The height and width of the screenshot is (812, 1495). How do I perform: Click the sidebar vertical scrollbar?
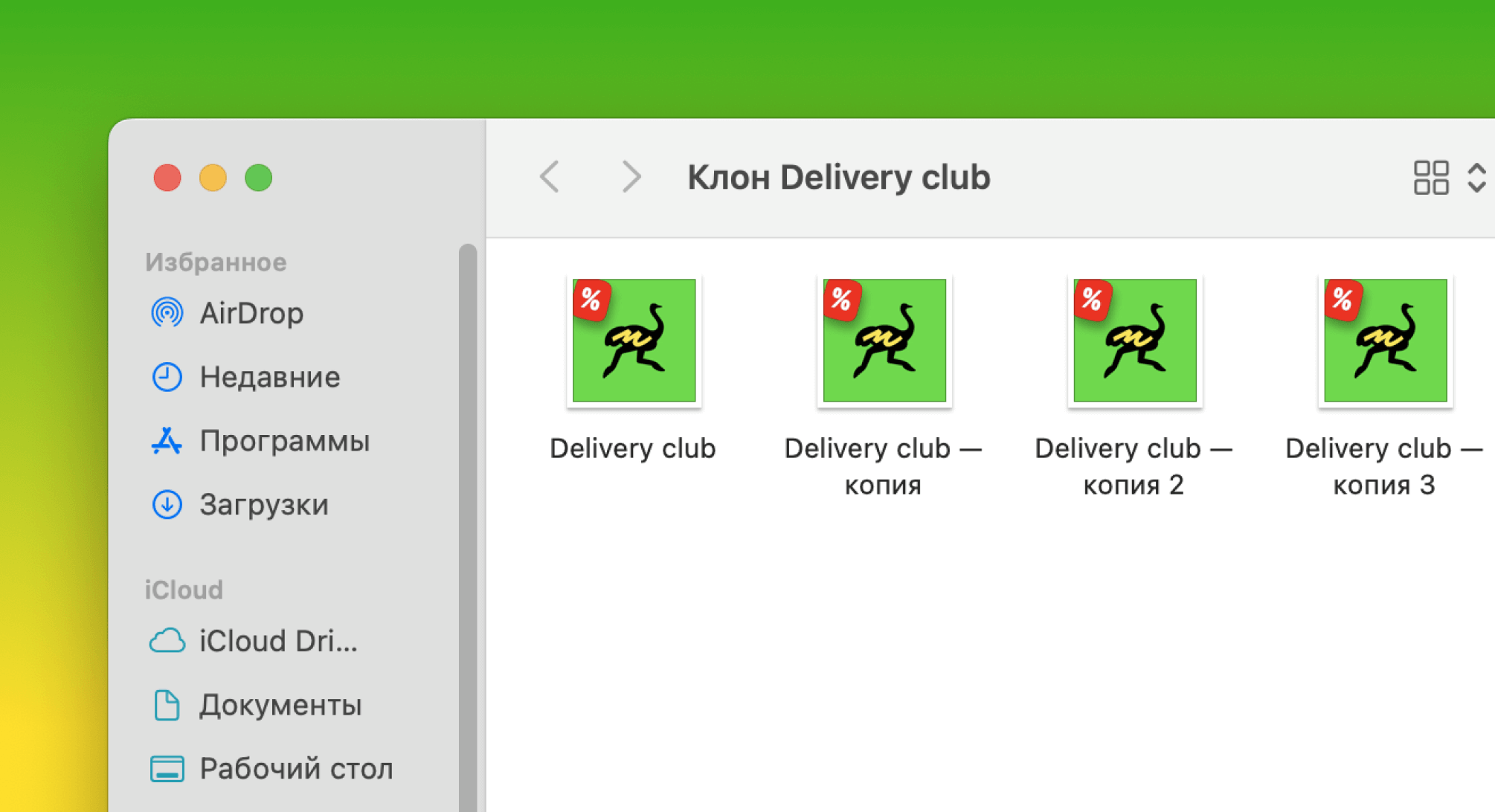point(468,528)
